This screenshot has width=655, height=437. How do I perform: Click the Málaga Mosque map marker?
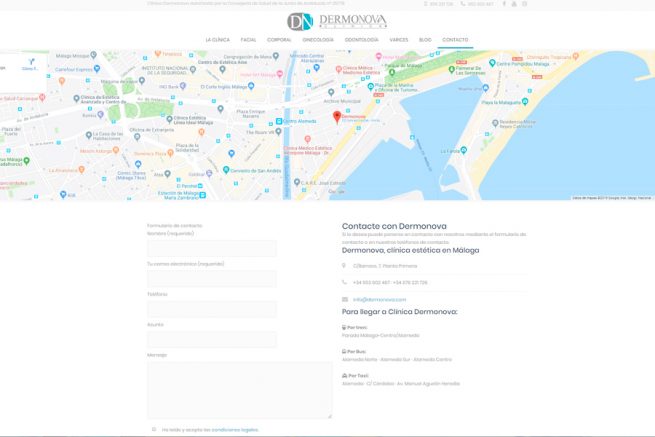[x=94, y=55]
